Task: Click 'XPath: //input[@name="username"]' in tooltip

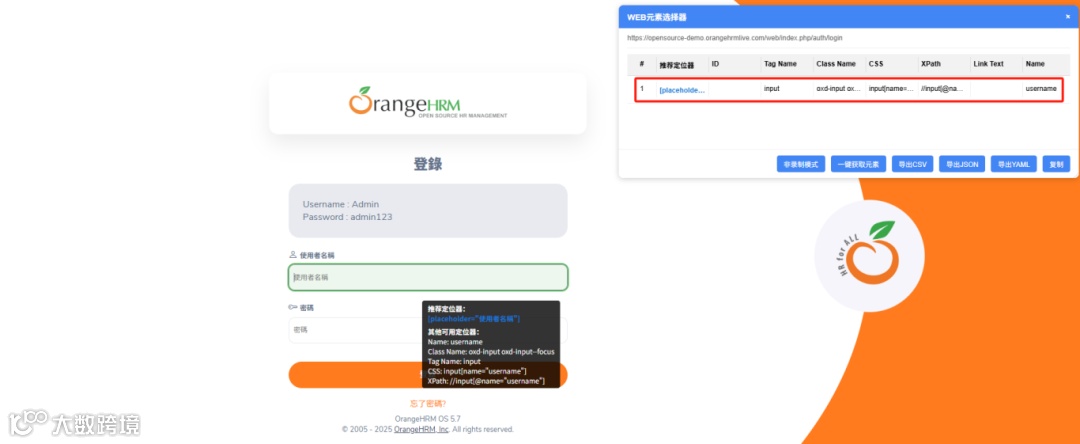Action: 486,381
